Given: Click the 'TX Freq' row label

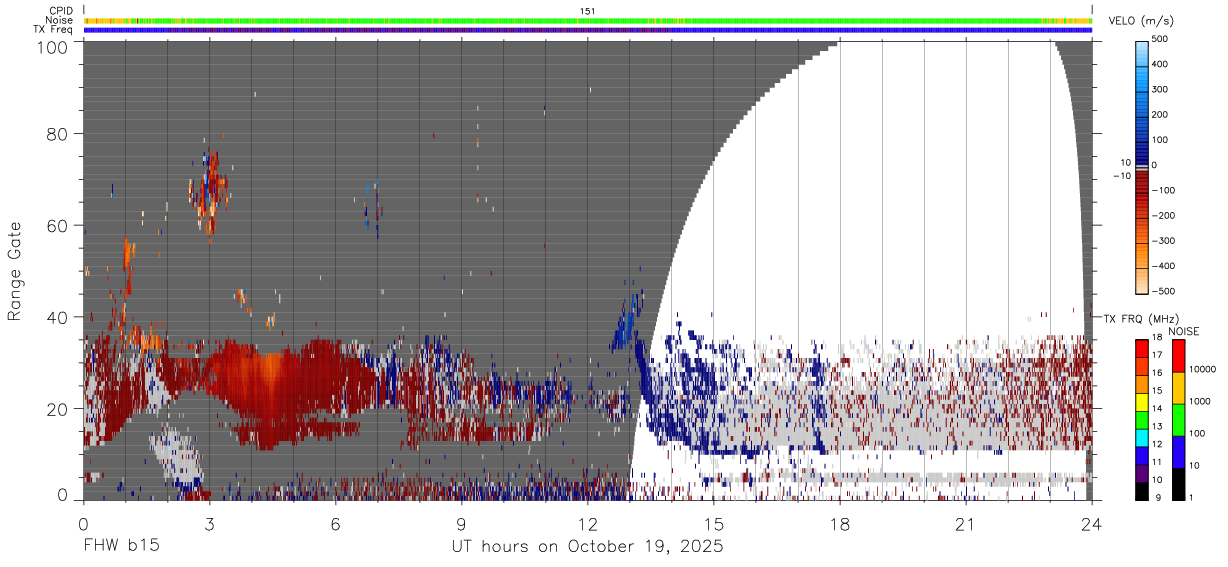Looking at the screenshot, I should (x=53, y=30).
